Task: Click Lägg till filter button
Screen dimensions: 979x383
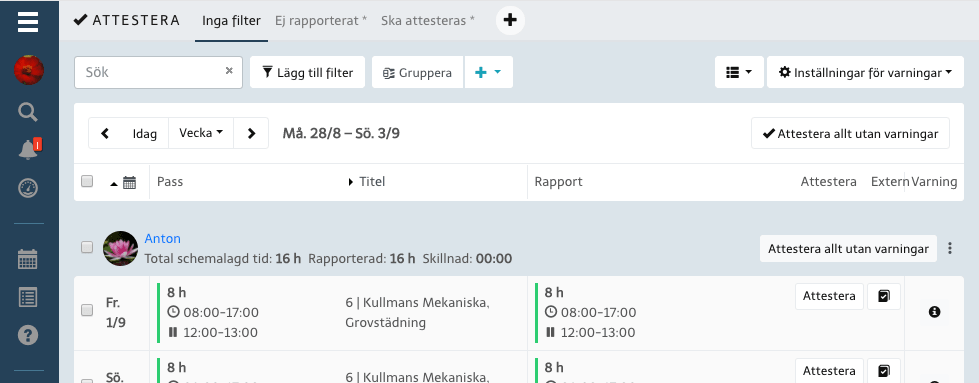Action: (307, 72)
